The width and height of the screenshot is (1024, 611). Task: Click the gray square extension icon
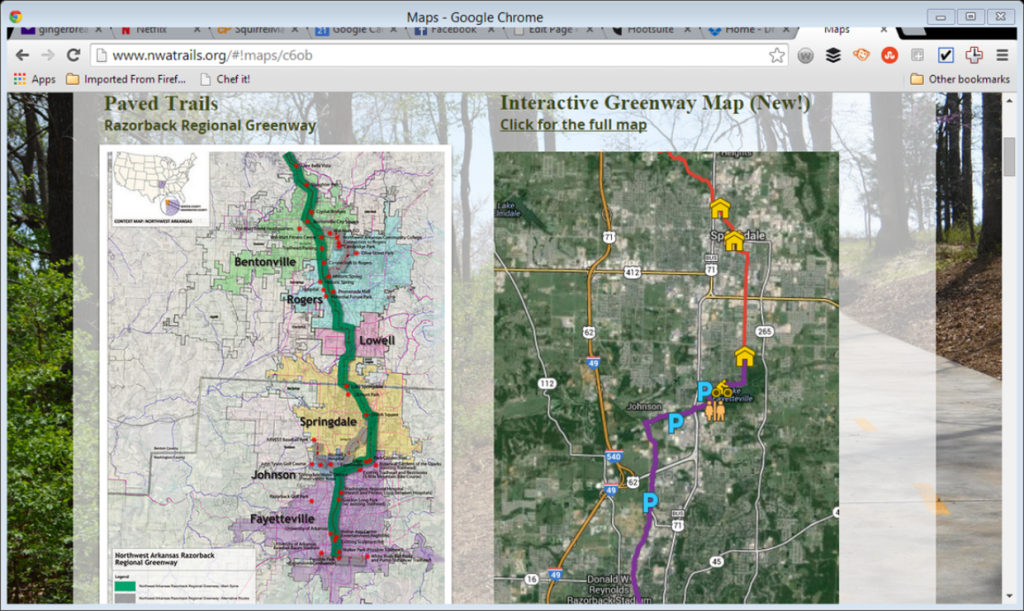coord(918,55)
